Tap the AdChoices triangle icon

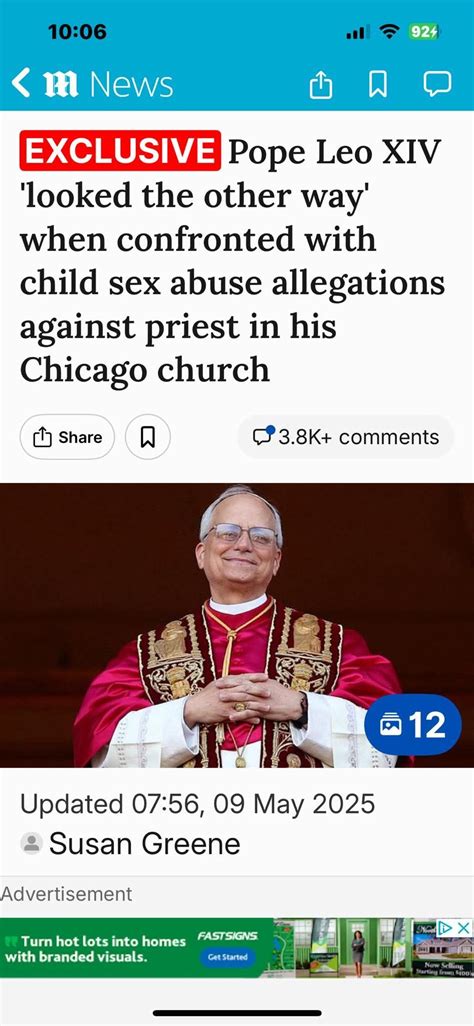coord(445,927)
